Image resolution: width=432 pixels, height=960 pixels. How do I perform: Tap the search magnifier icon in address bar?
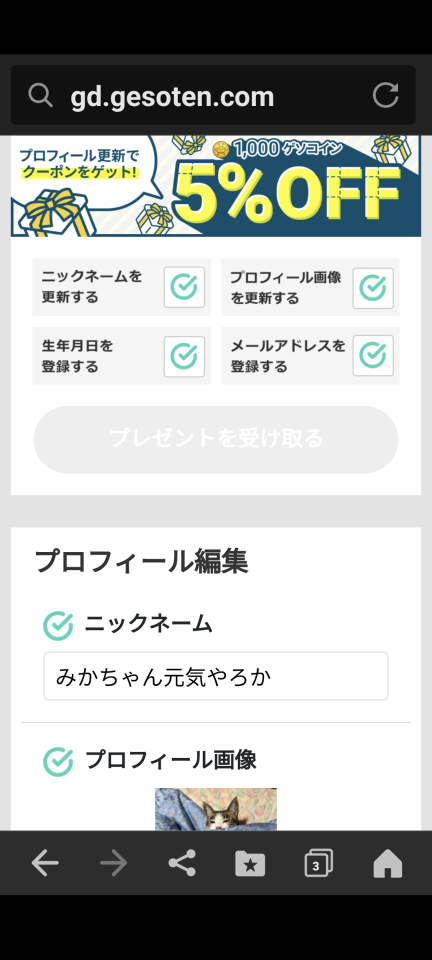point(40,96)
